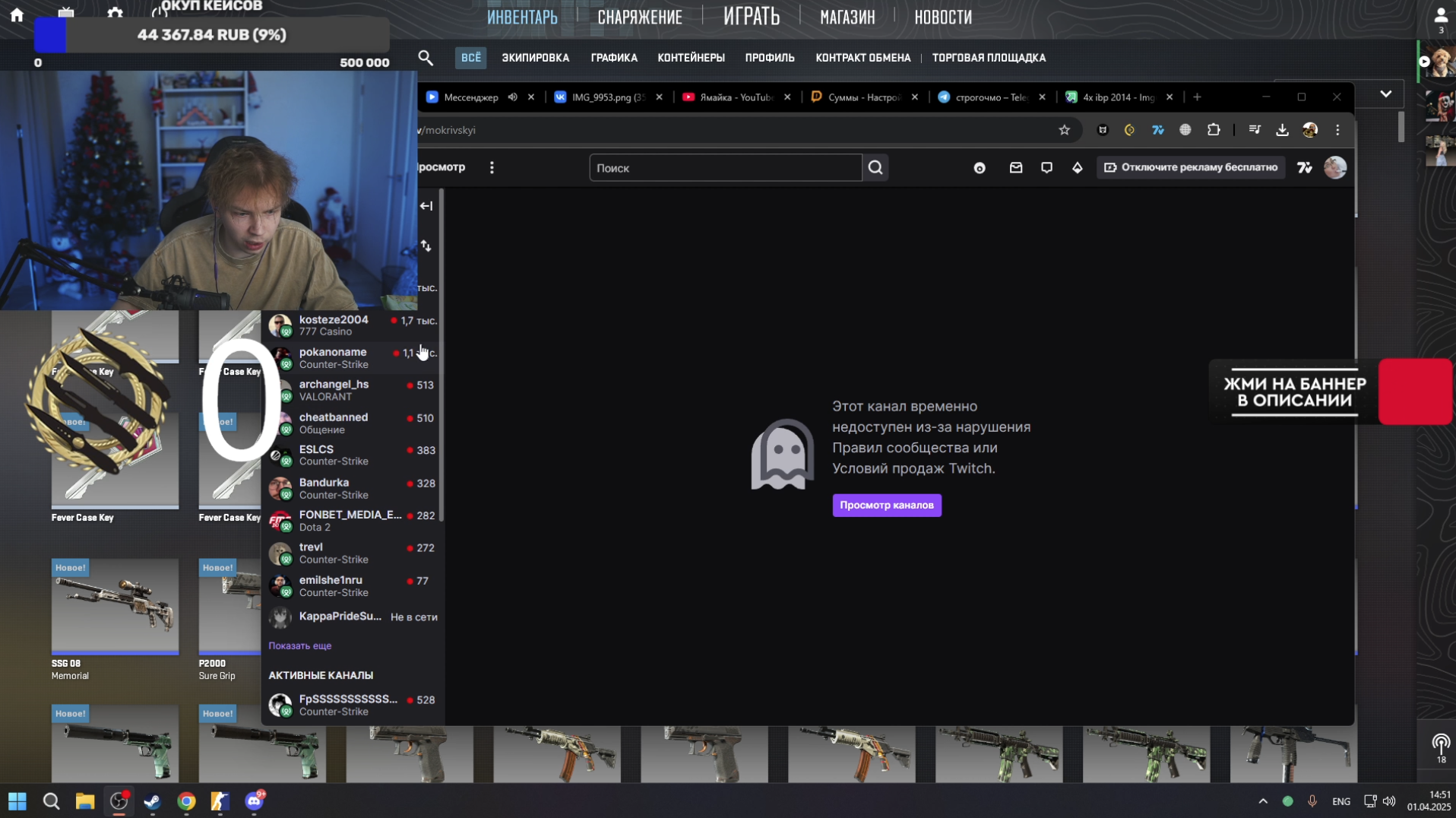The height and width of the screenshot is (818, 1456).
Task: Open the inventory search magnifier
Action: [x=426, y=58]
